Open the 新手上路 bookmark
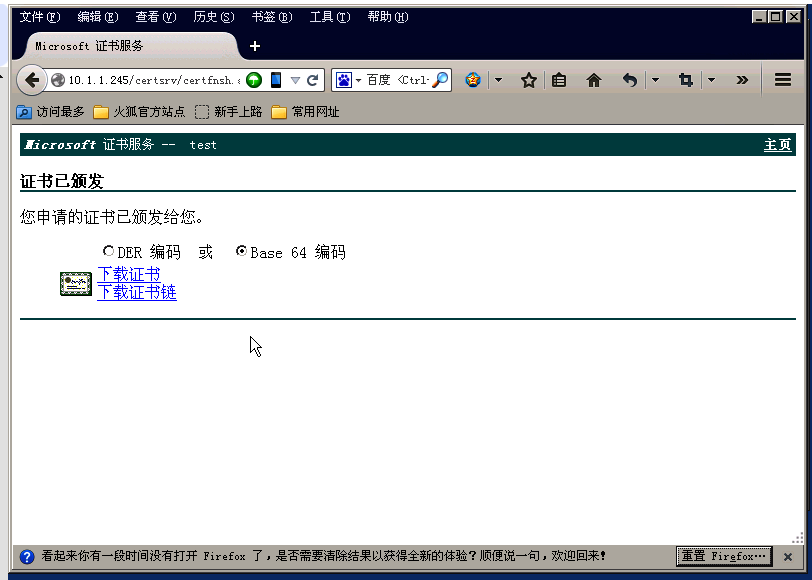The image size is (812, 580). [228, 112]
